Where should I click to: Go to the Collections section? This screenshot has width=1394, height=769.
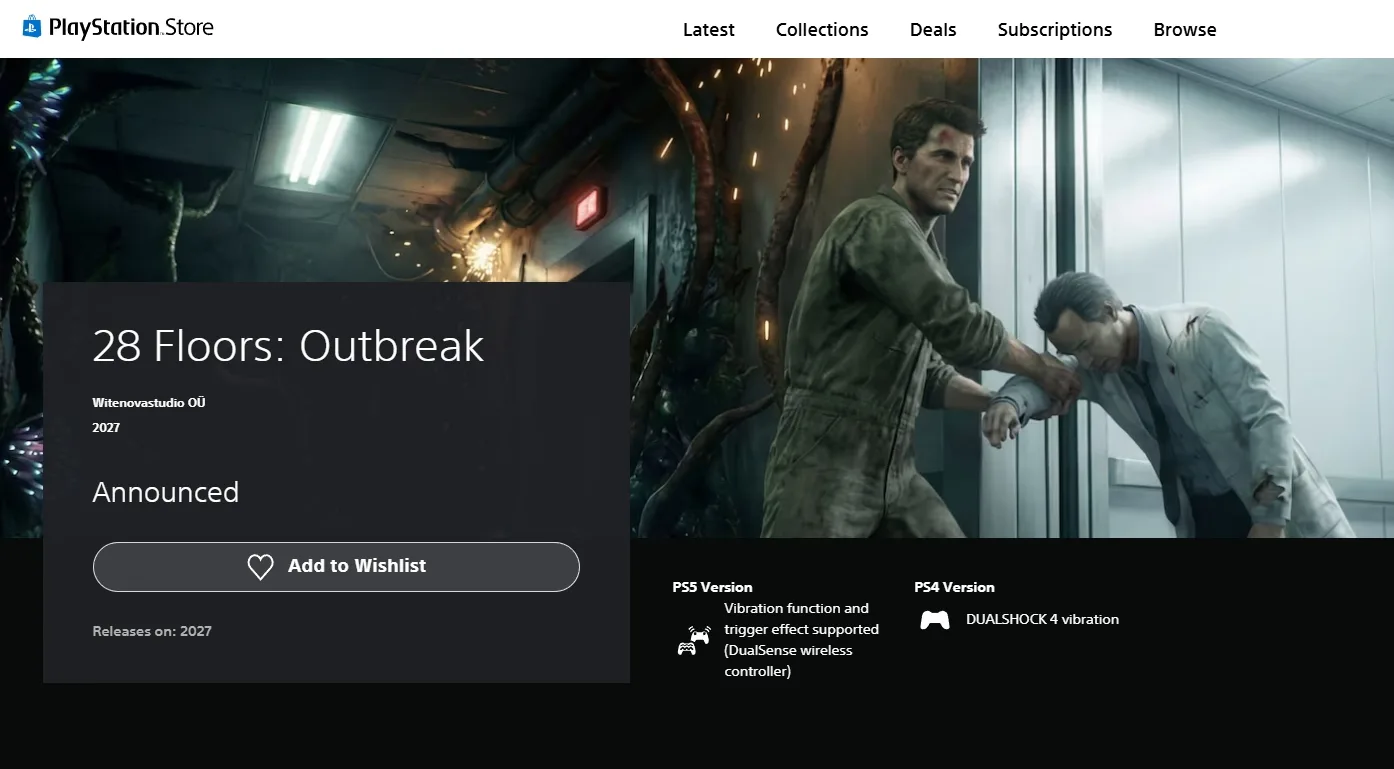click(822, 30)
